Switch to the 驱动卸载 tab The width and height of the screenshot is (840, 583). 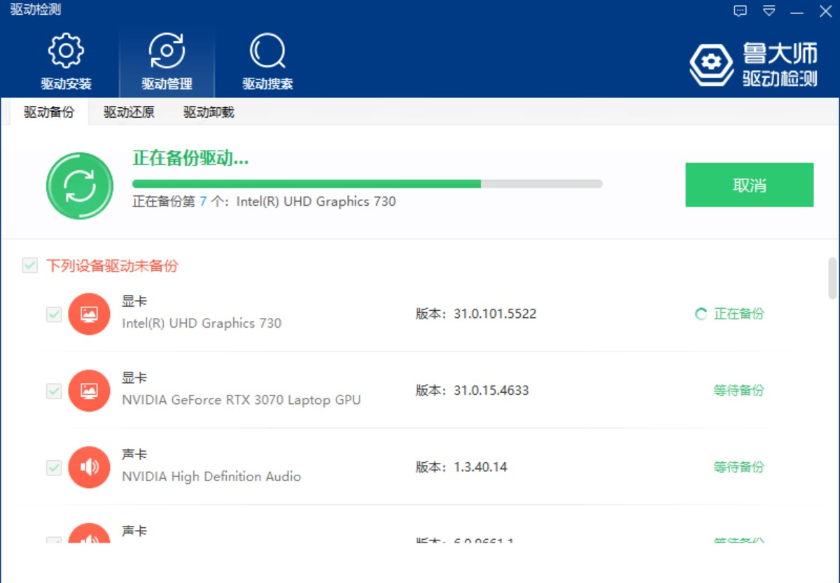[208, 112]
